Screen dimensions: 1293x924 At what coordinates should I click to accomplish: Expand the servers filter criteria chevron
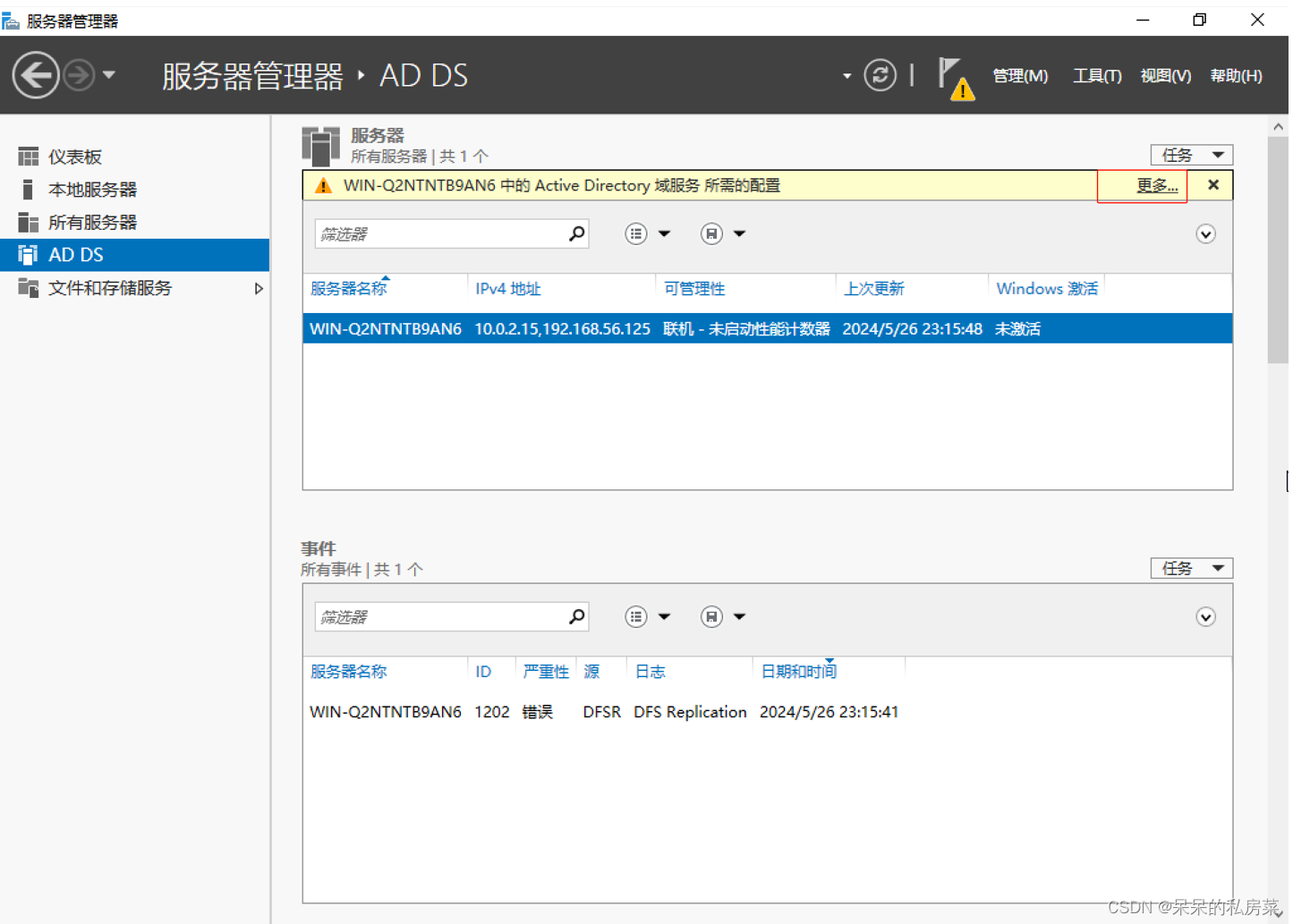pyautogui.click(x=1205, y=234)
